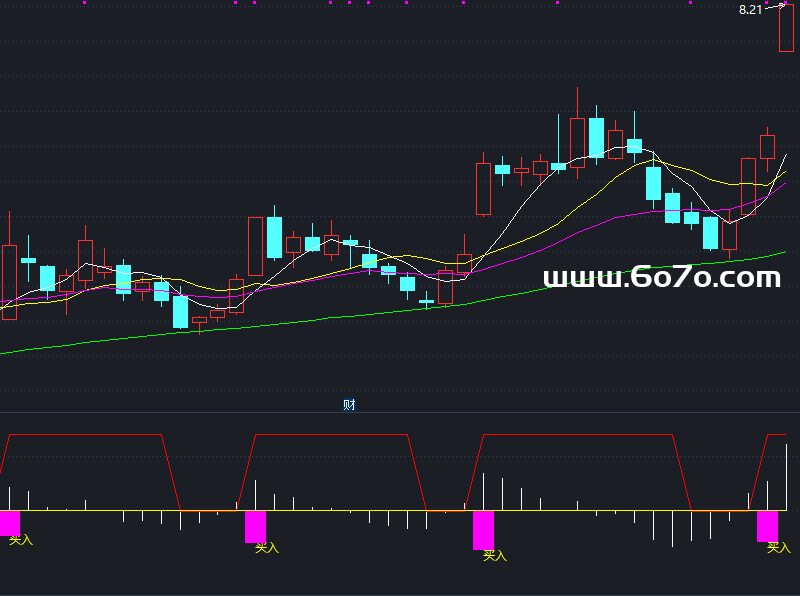This screenshot has width=800, height=596.
Task: Click the leftmost 买入 buy signal label
Action: click(21, 540)
